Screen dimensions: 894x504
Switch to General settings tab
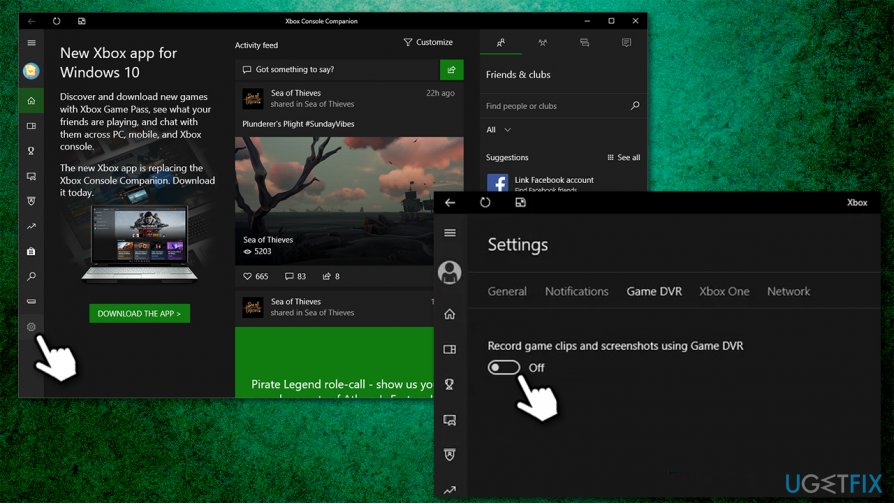[507, 291]
